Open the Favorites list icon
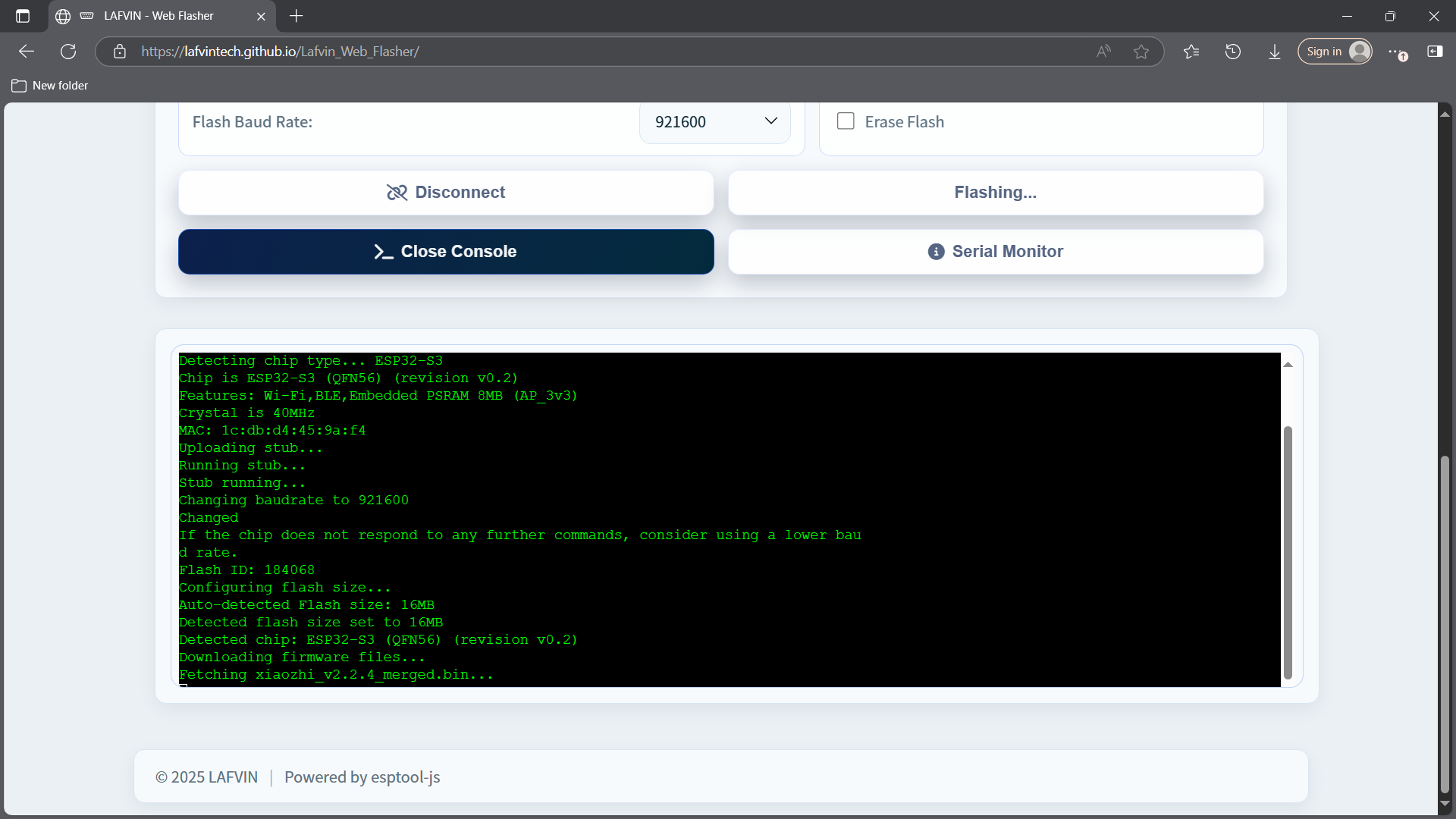 pyautogui.click(x=1191, y=52)
